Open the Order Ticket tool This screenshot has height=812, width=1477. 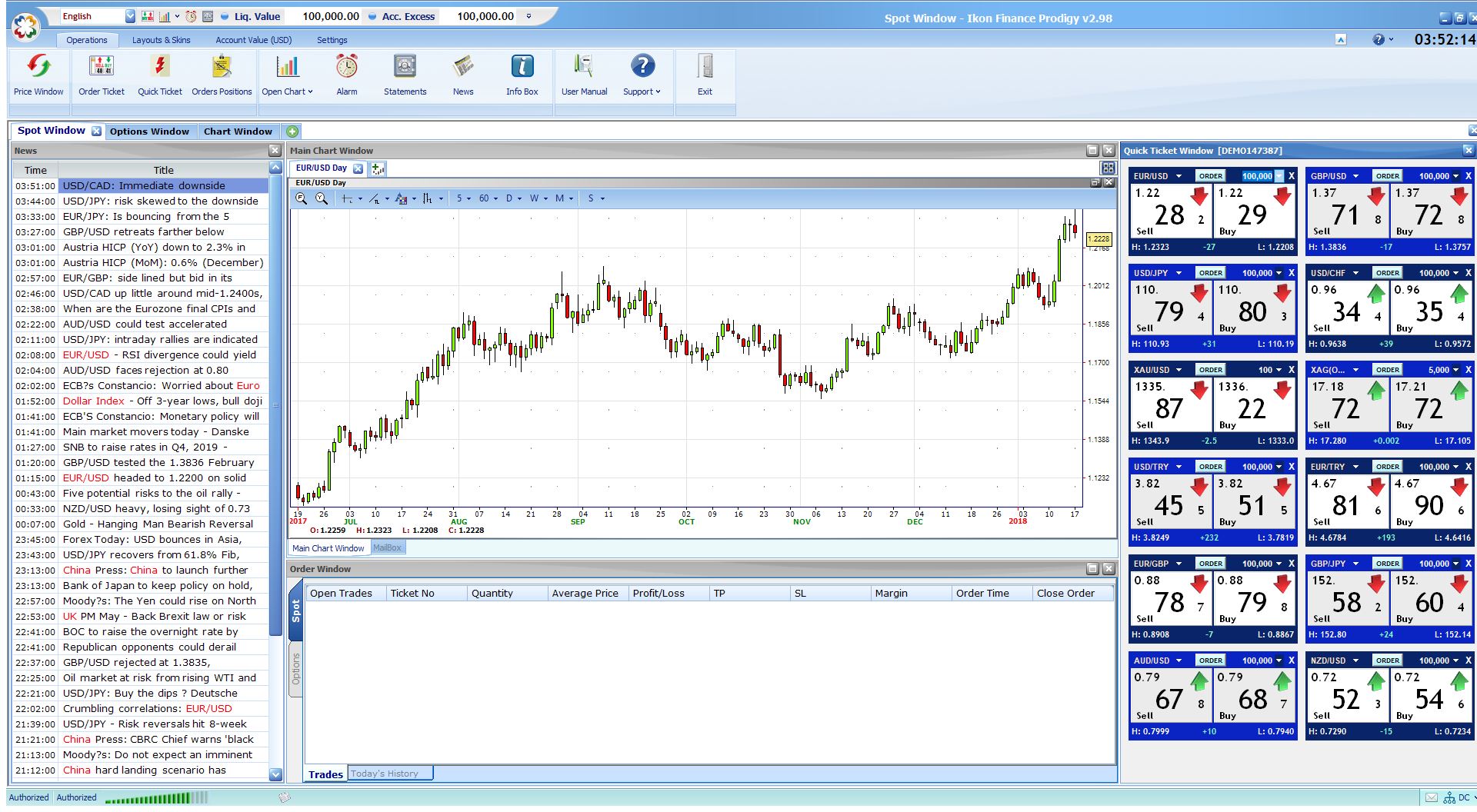click(x=101, y=75)
